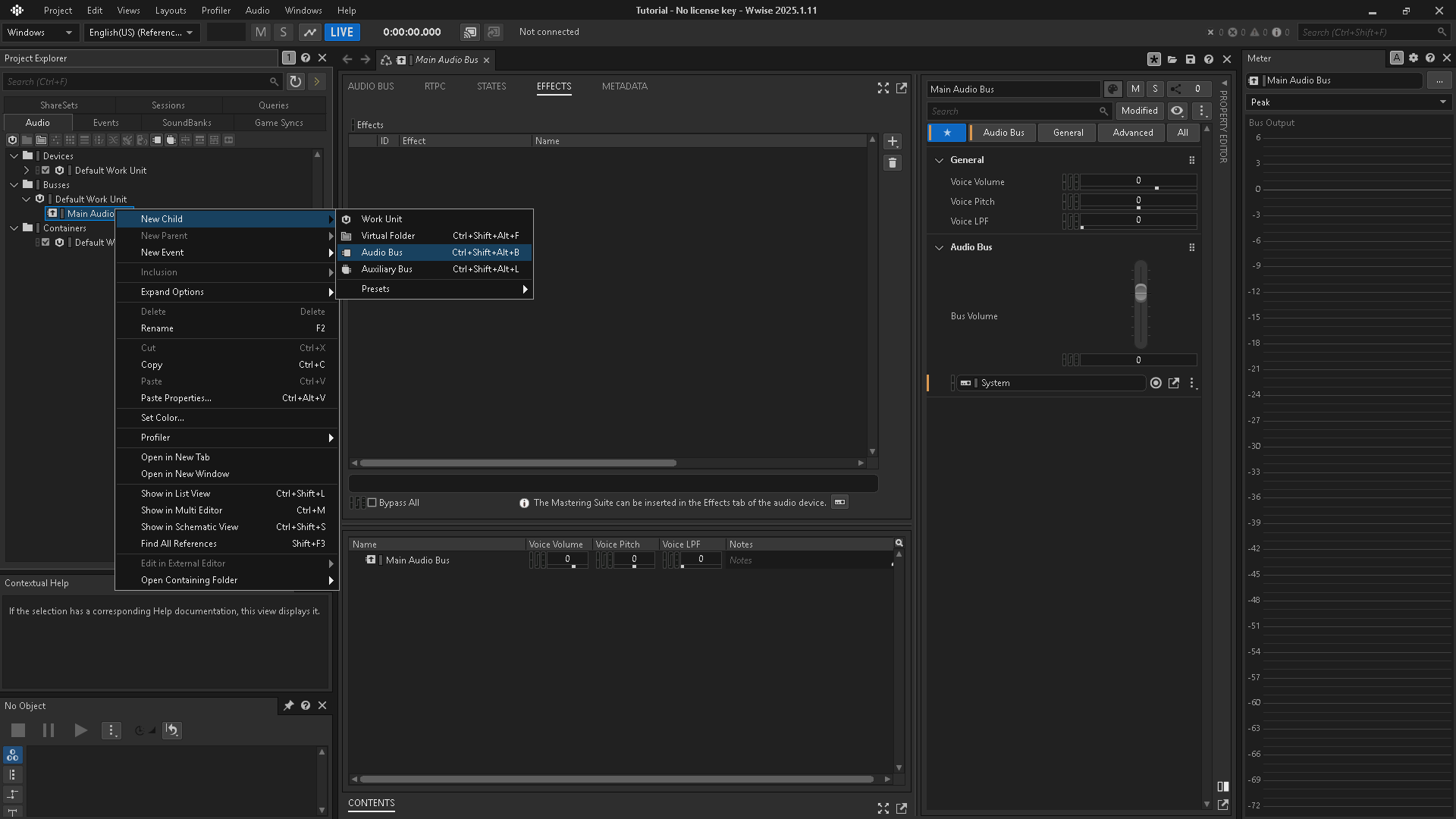
Task: Click the Add effect plus button
Action: click(893, 141)
